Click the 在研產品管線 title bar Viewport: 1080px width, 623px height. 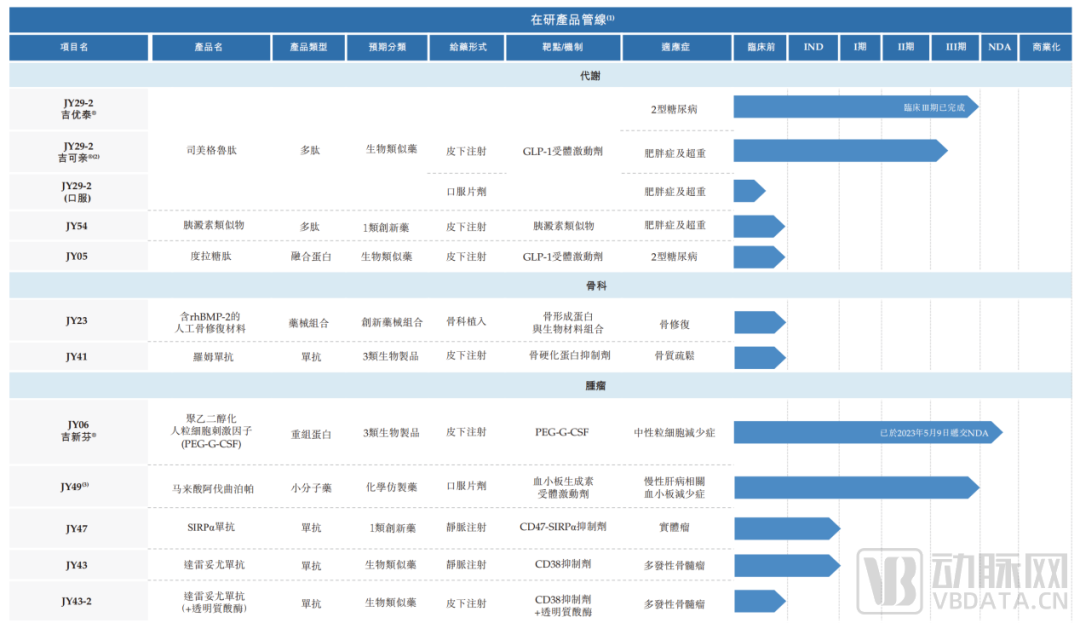(540, 19)
